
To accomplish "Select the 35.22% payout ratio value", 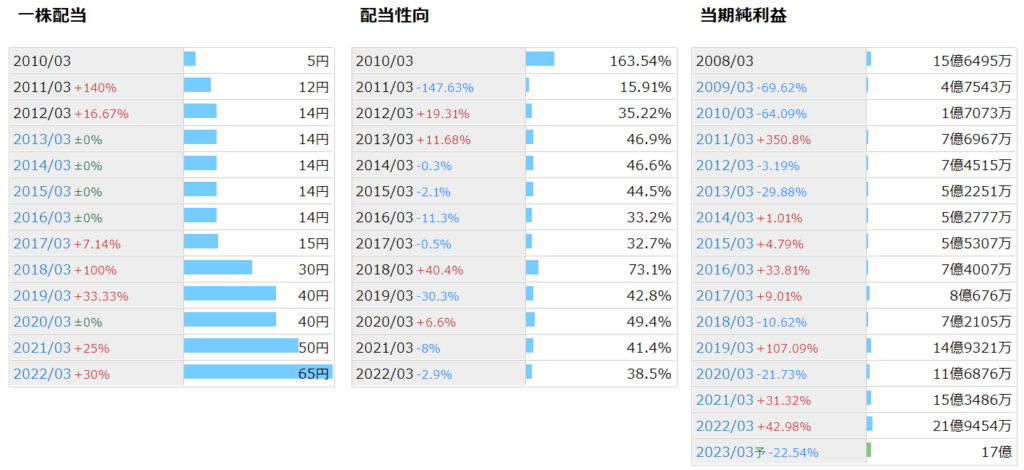I will tap(645, 114).
